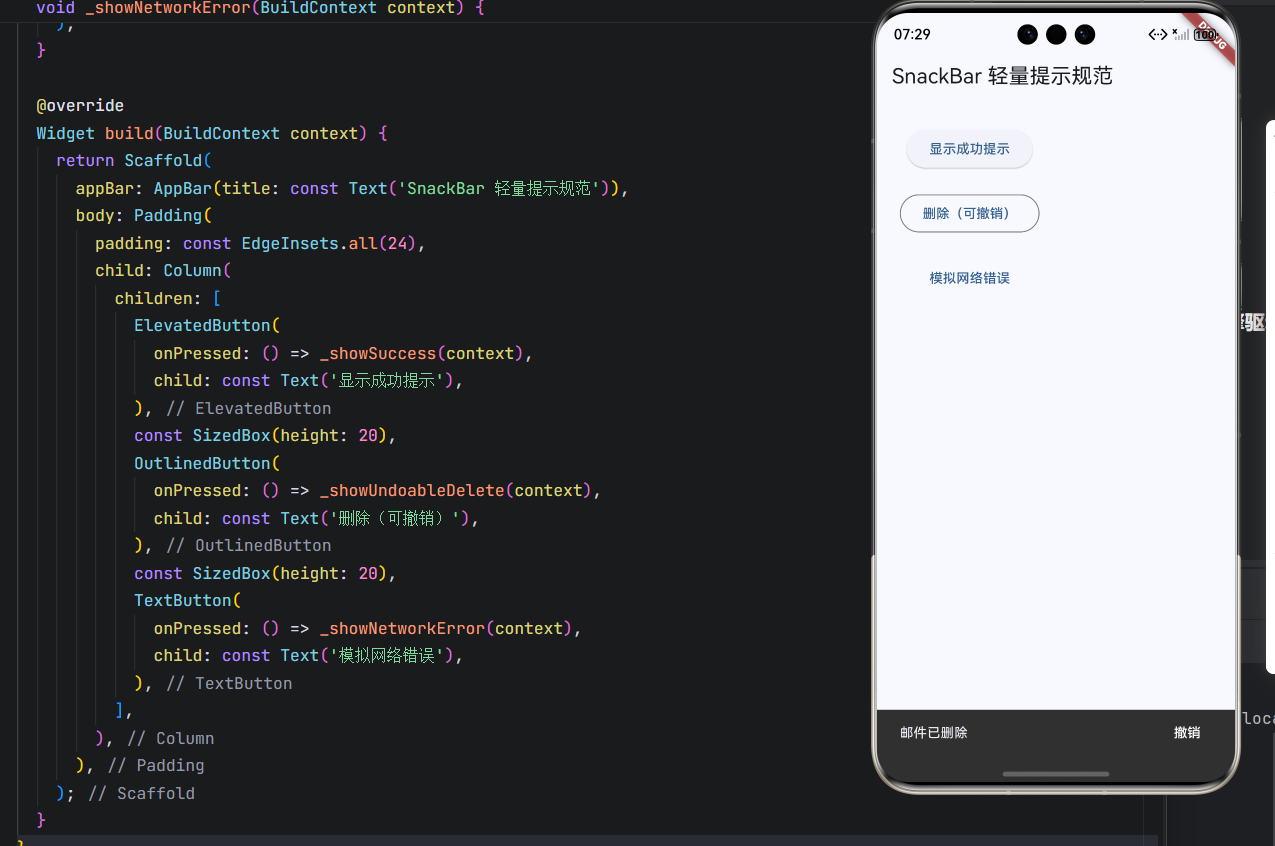Click the 07:29 clock in phone status bar
This screenshot has height=846, width=1275.
pos(912,35)
